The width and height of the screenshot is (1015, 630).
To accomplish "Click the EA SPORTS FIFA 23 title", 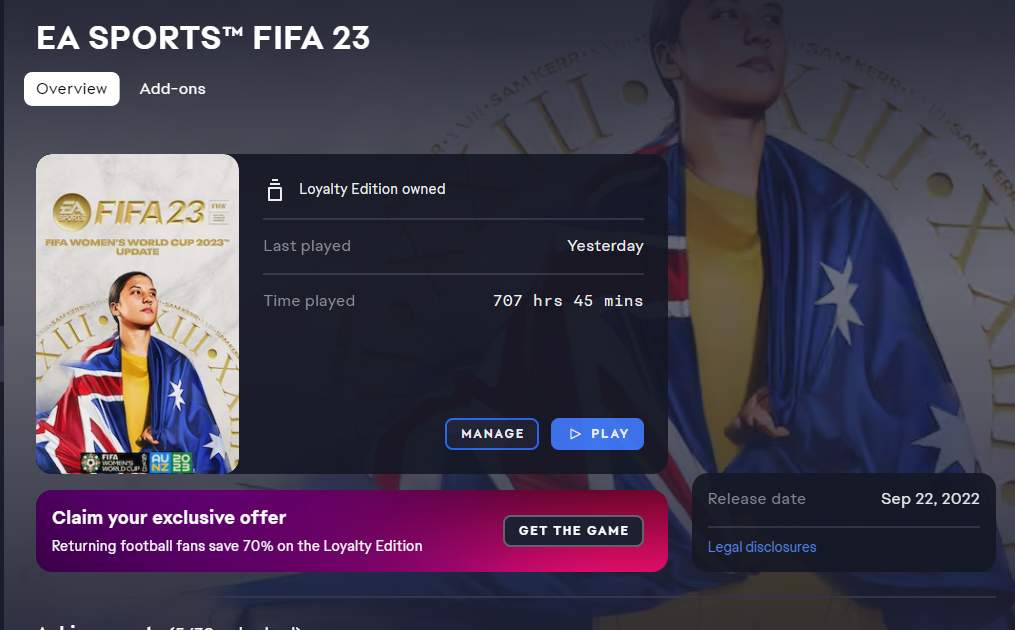I will pos(203,38).
